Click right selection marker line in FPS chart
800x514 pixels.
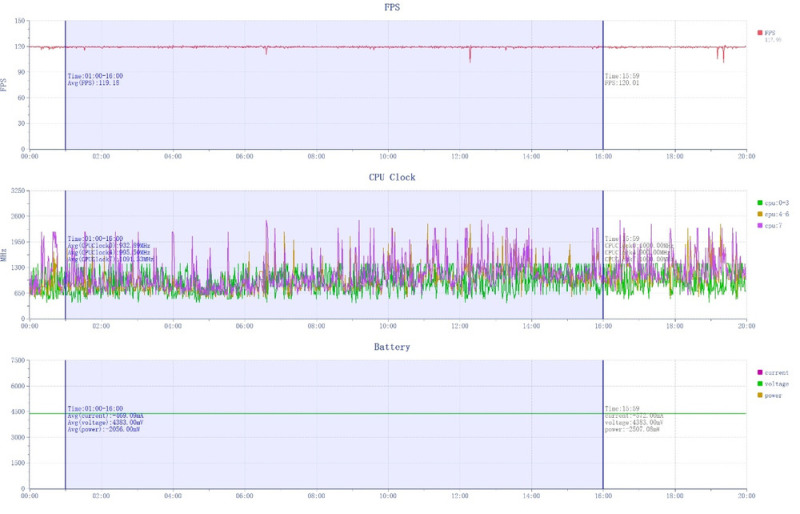[603, 100]
